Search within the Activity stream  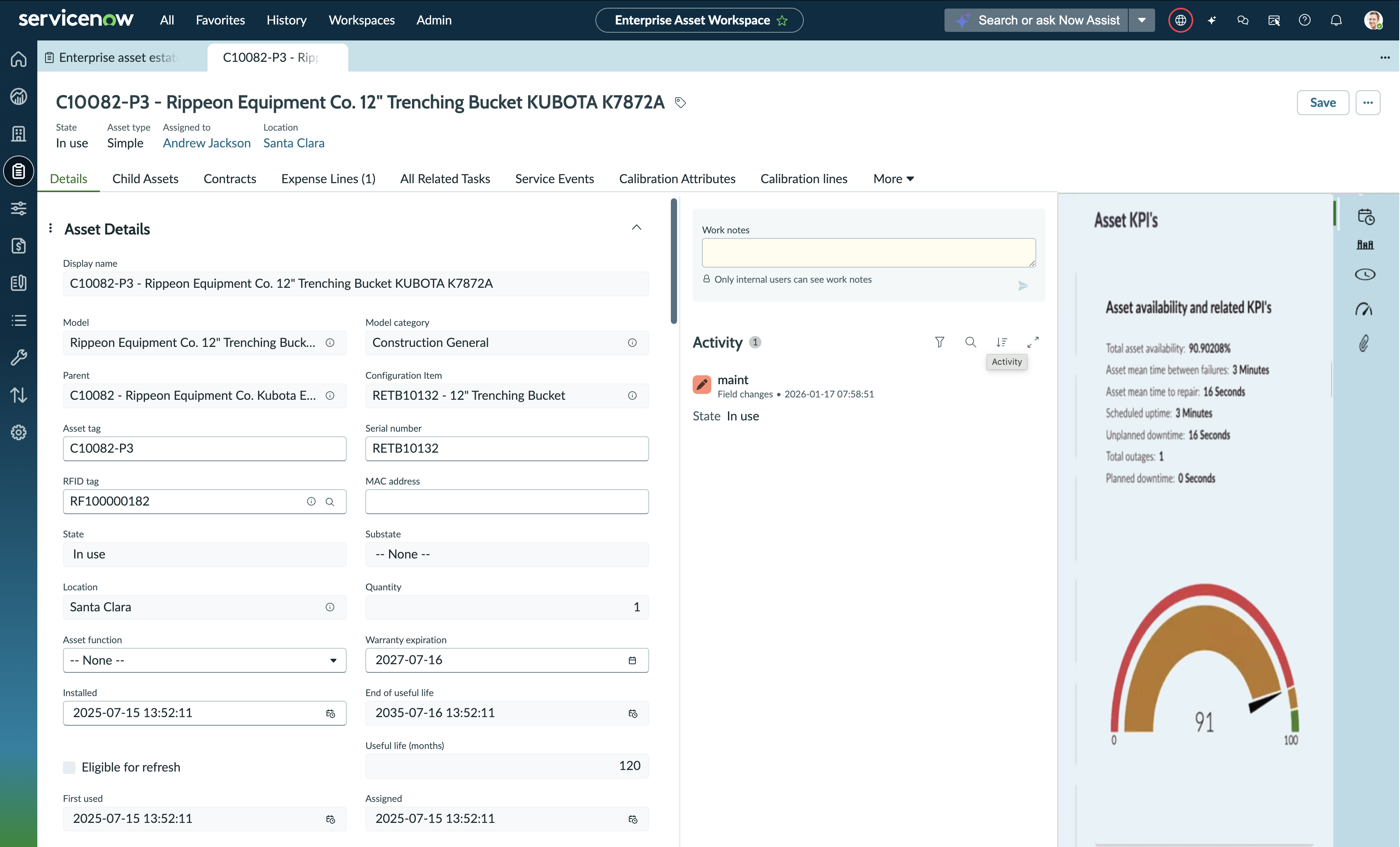(x=971, y=342)
